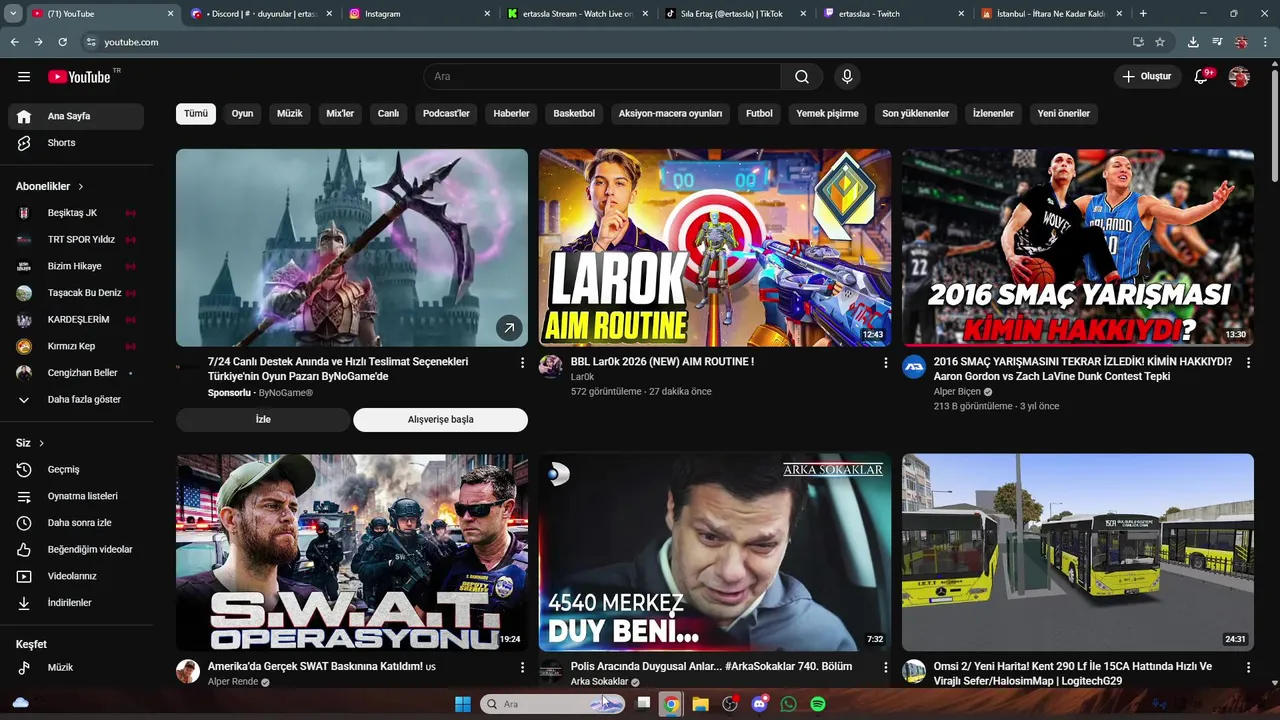Click external link arrow on ad thumbnail
This screenshot has height=720, width=1280.
coord(509,327)
